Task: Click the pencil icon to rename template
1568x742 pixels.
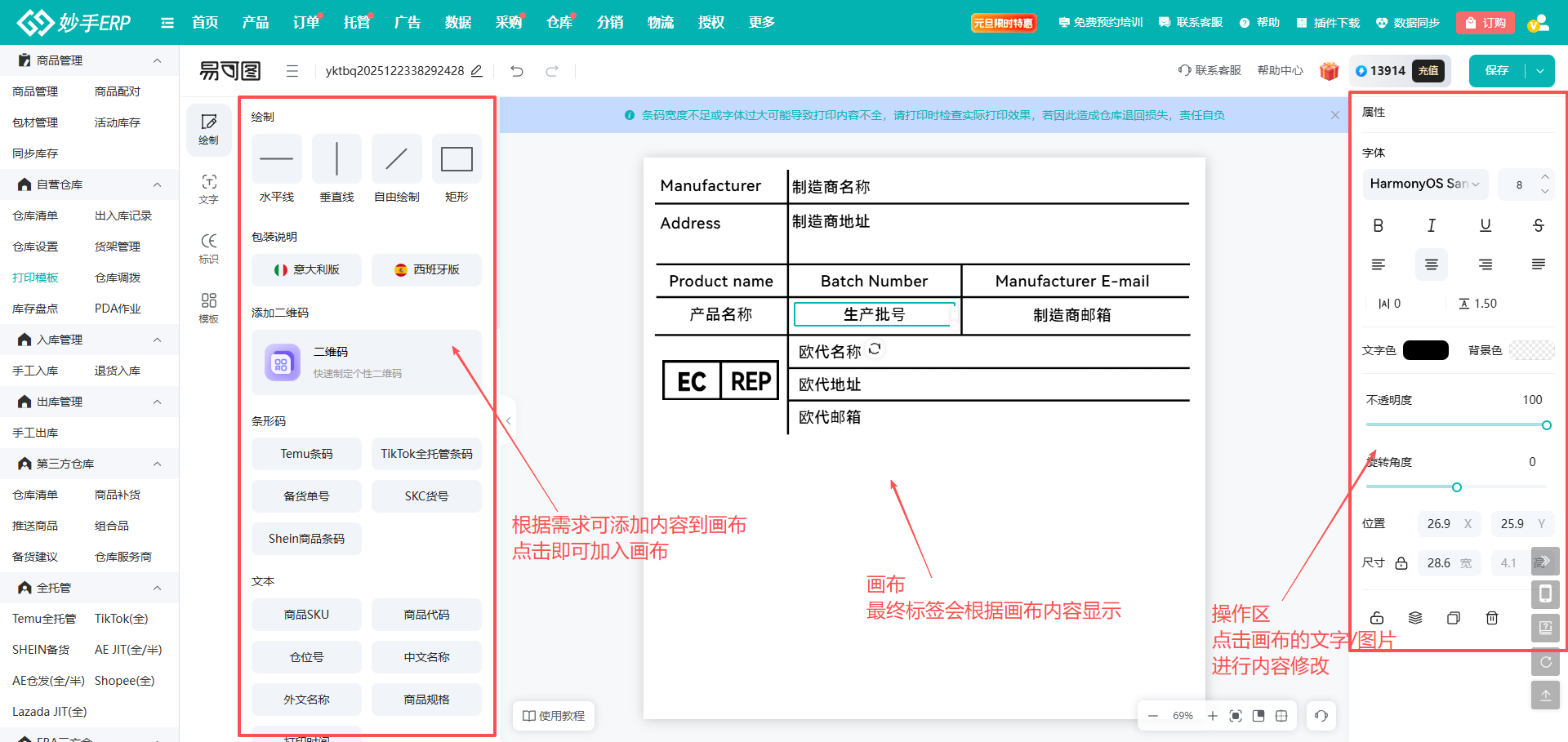Action: point(477,71)
